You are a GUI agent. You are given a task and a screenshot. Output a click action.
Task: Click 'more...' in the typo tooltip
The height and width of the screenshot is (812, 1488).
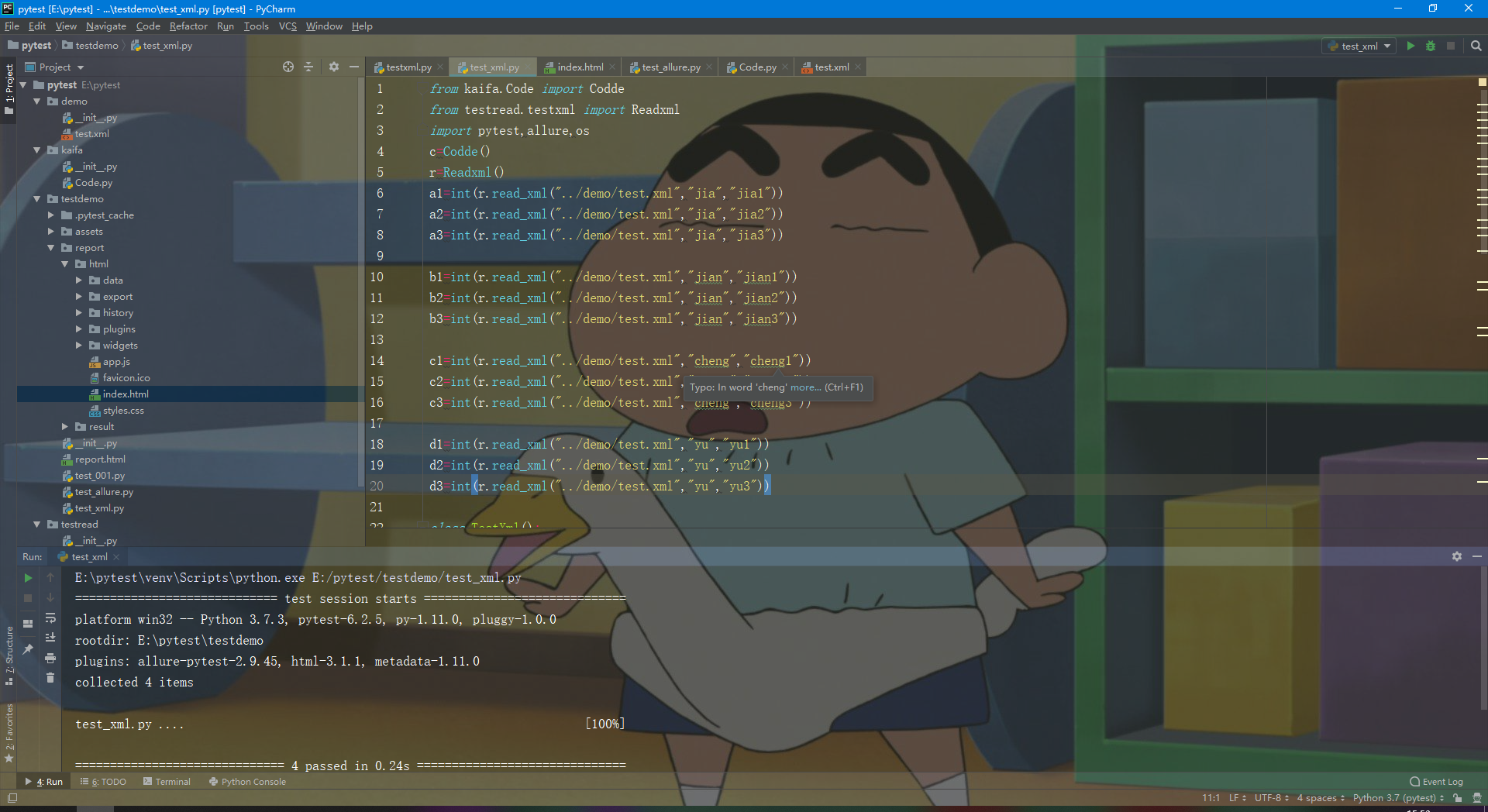click(805, 387)
